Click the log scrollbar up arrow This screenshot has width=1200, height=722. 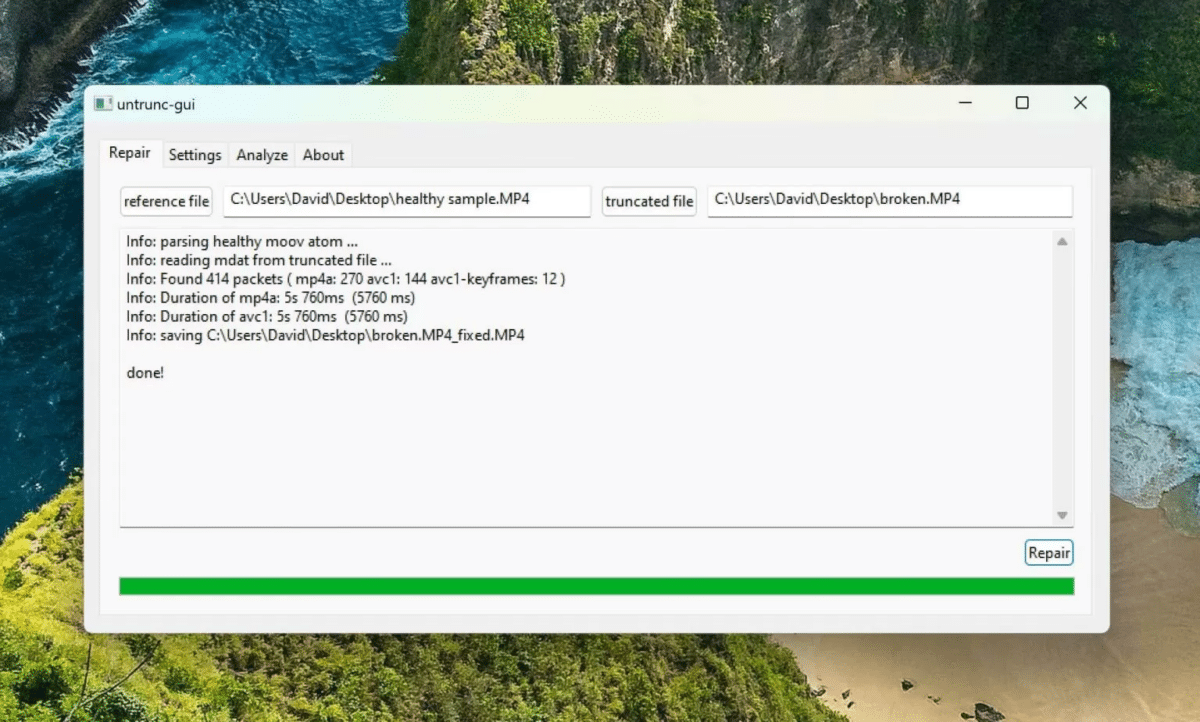pyautogui.click(x=1062, y=241)
